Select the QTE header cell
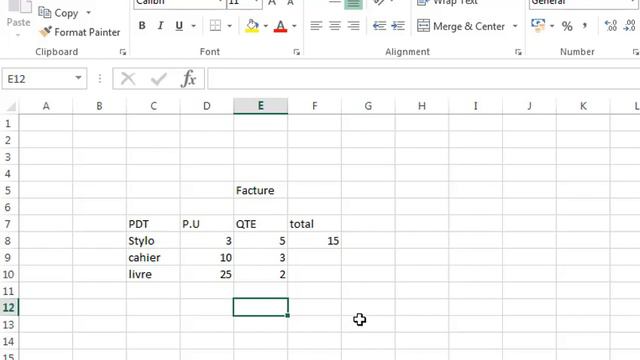The height and width of the screenshot is (360, 640). tap(260, 224)
